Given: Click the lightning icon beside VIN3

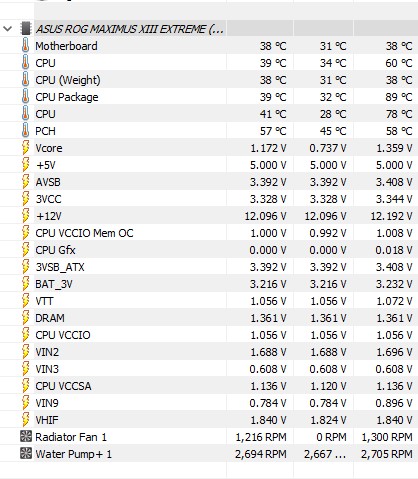Looking at the screenshot, I should point(25,369).
